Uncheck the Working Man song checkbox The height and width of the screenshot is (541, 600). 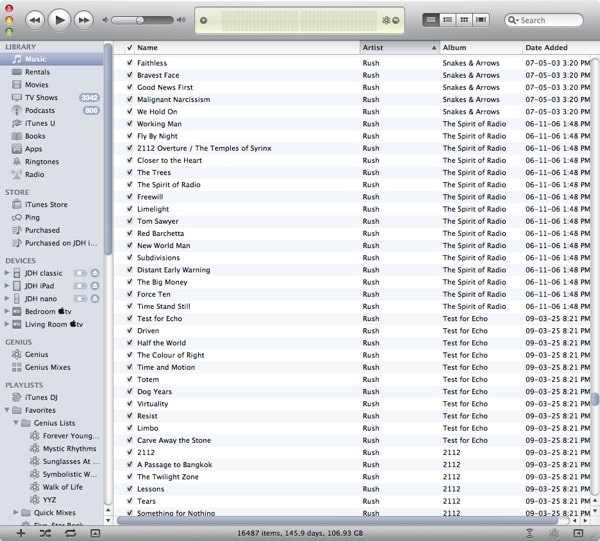pos(130,123)
